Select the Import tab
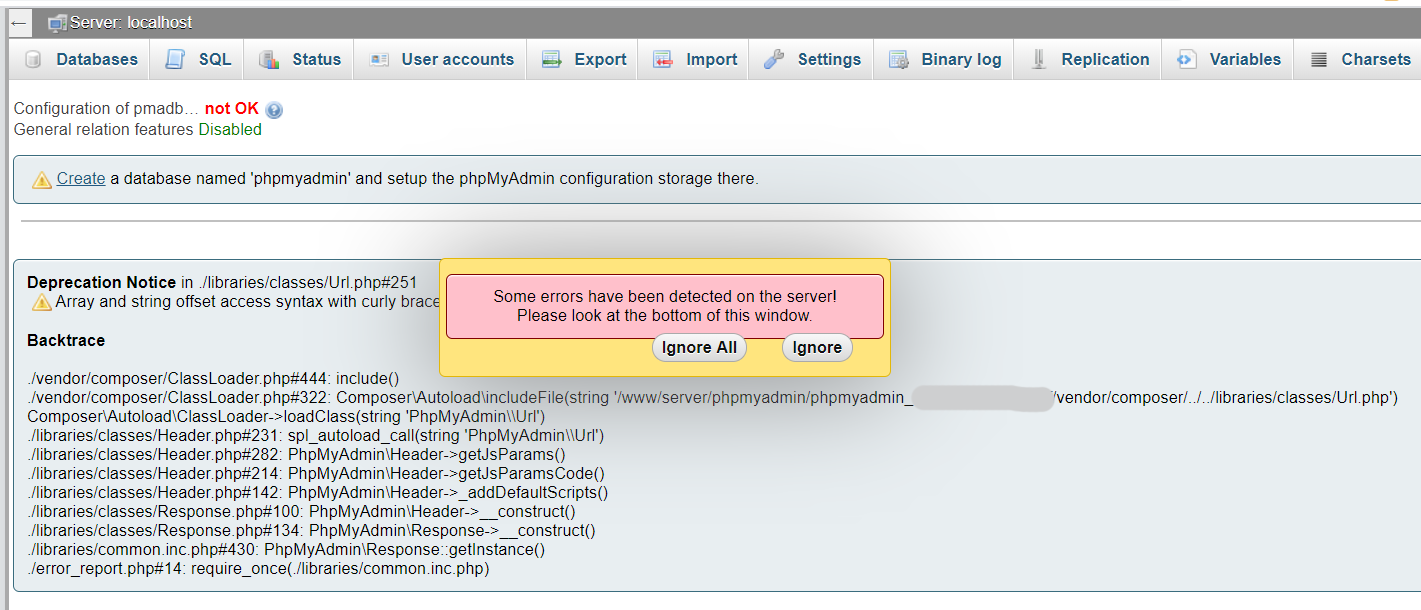This screenshot has width=1421, height=610. point(695,60)
